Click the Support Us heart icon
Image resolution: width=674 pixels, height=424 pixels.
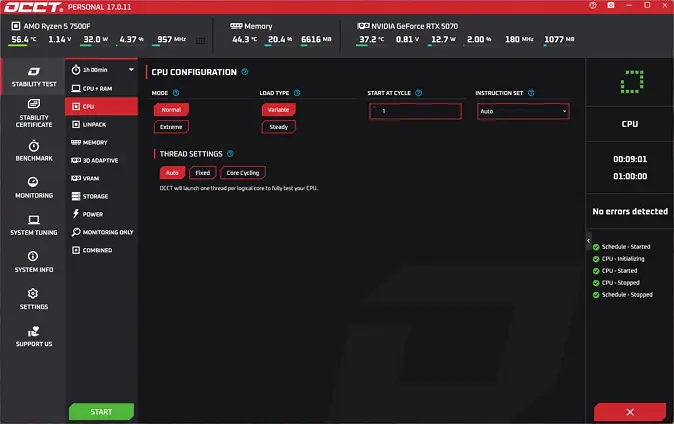[x=33, y=331]
